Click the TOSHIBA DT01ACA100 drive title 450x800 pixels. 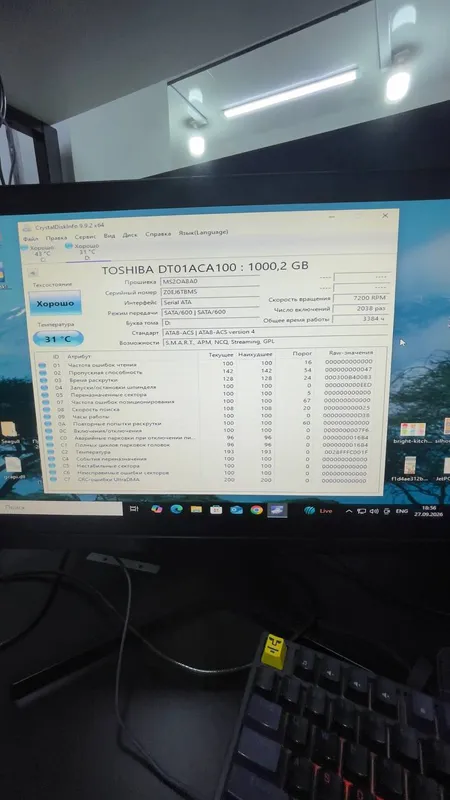pos(205,269)
